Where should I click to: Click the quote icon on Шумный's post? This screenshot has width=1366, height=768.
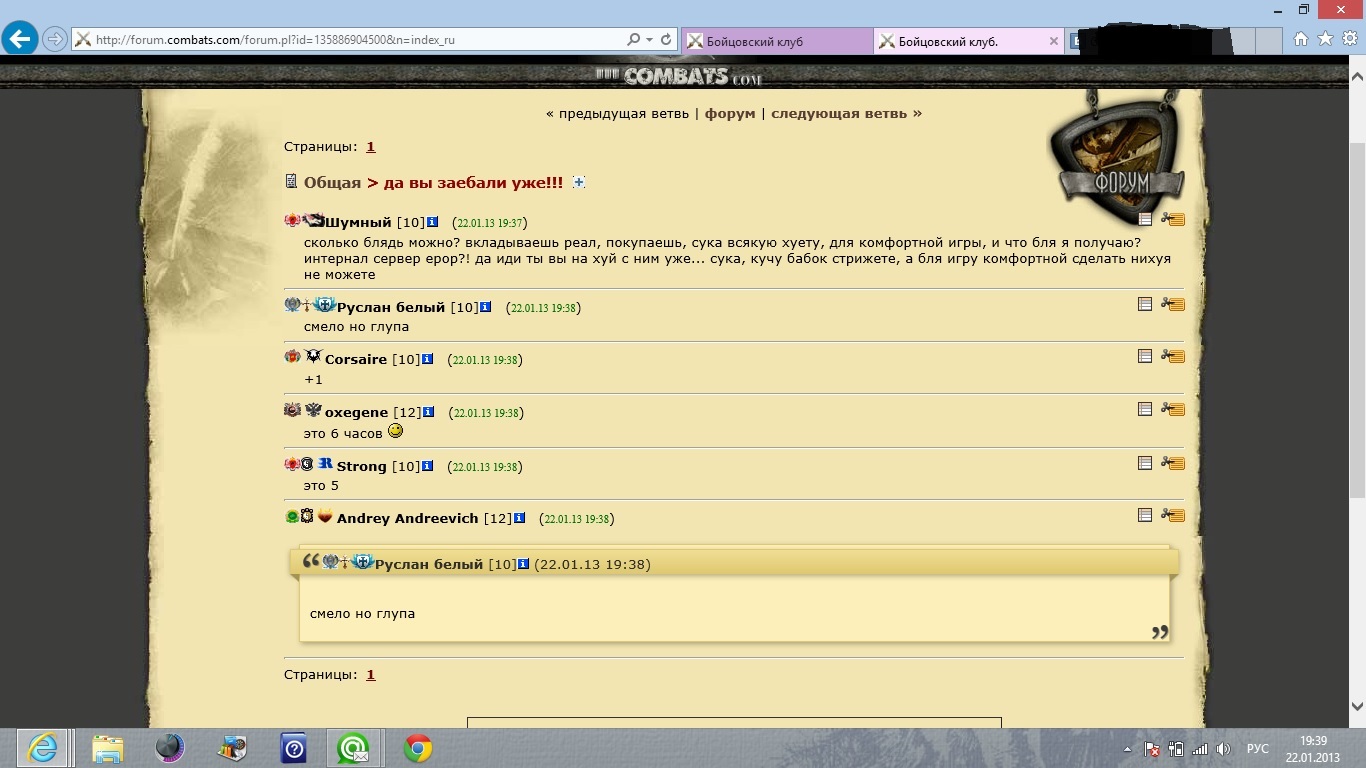[1145, 219]
